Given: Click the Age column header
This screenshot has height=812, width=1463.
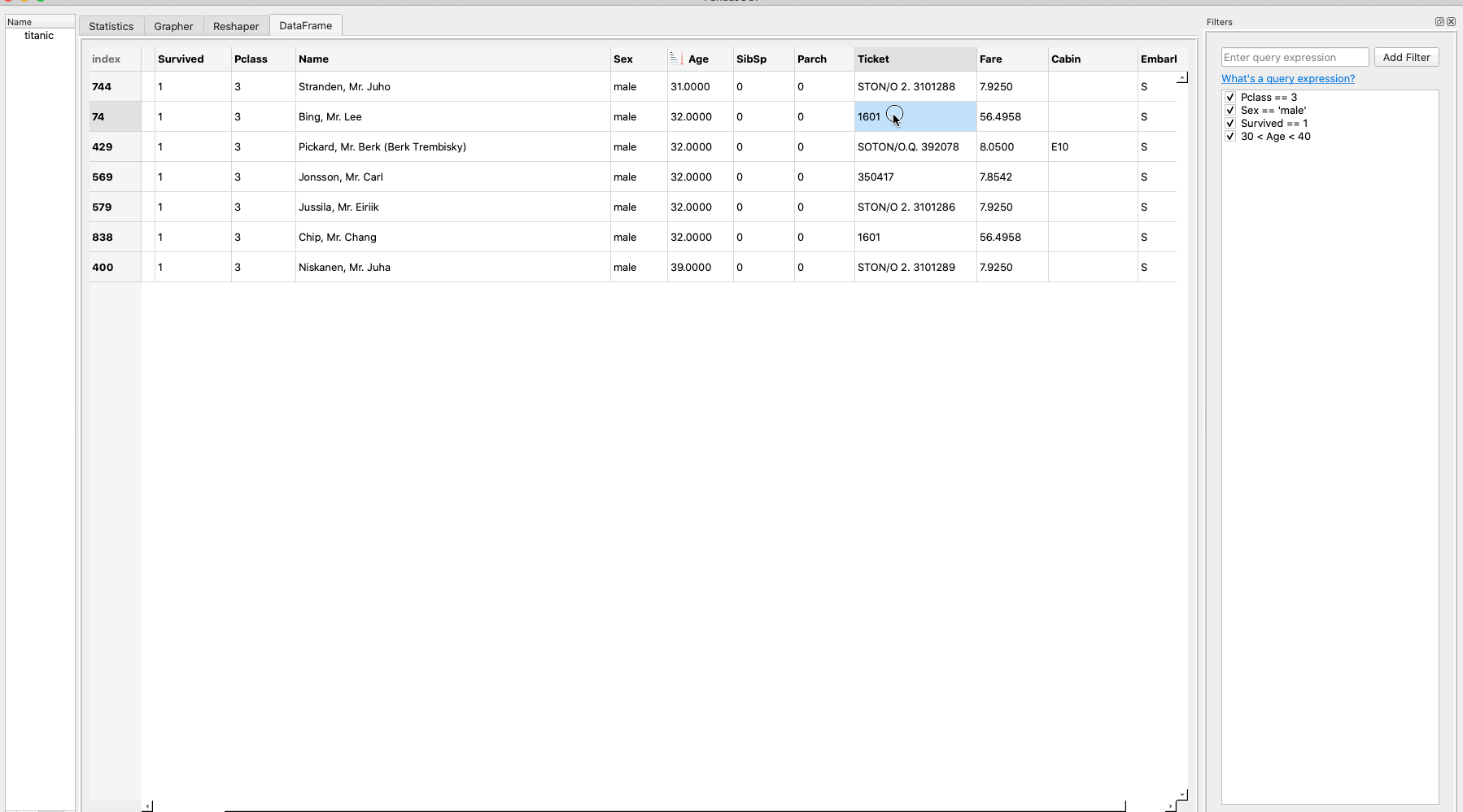Looking at the screenshot, I should coord(701,59).
